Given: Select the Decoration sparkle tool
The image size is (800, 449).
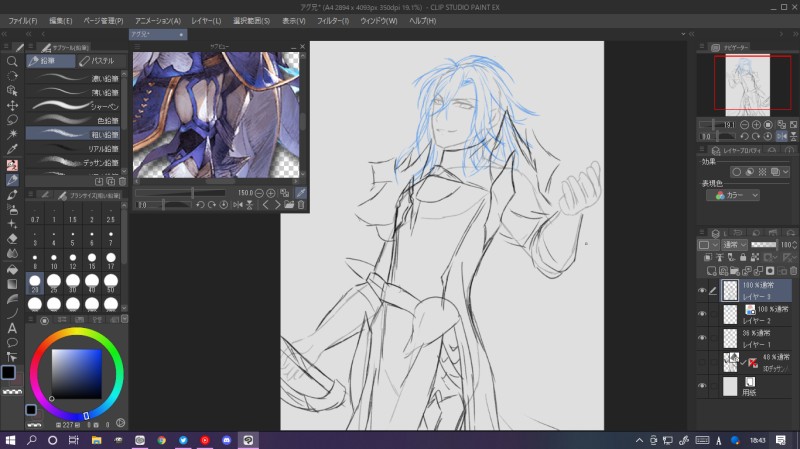Looking at the screenshot, I should [x=12, y=224].
